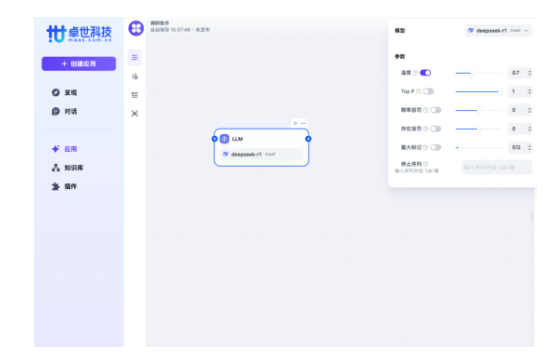Click the LLM node's blue brain icon

tap(224, 139)
